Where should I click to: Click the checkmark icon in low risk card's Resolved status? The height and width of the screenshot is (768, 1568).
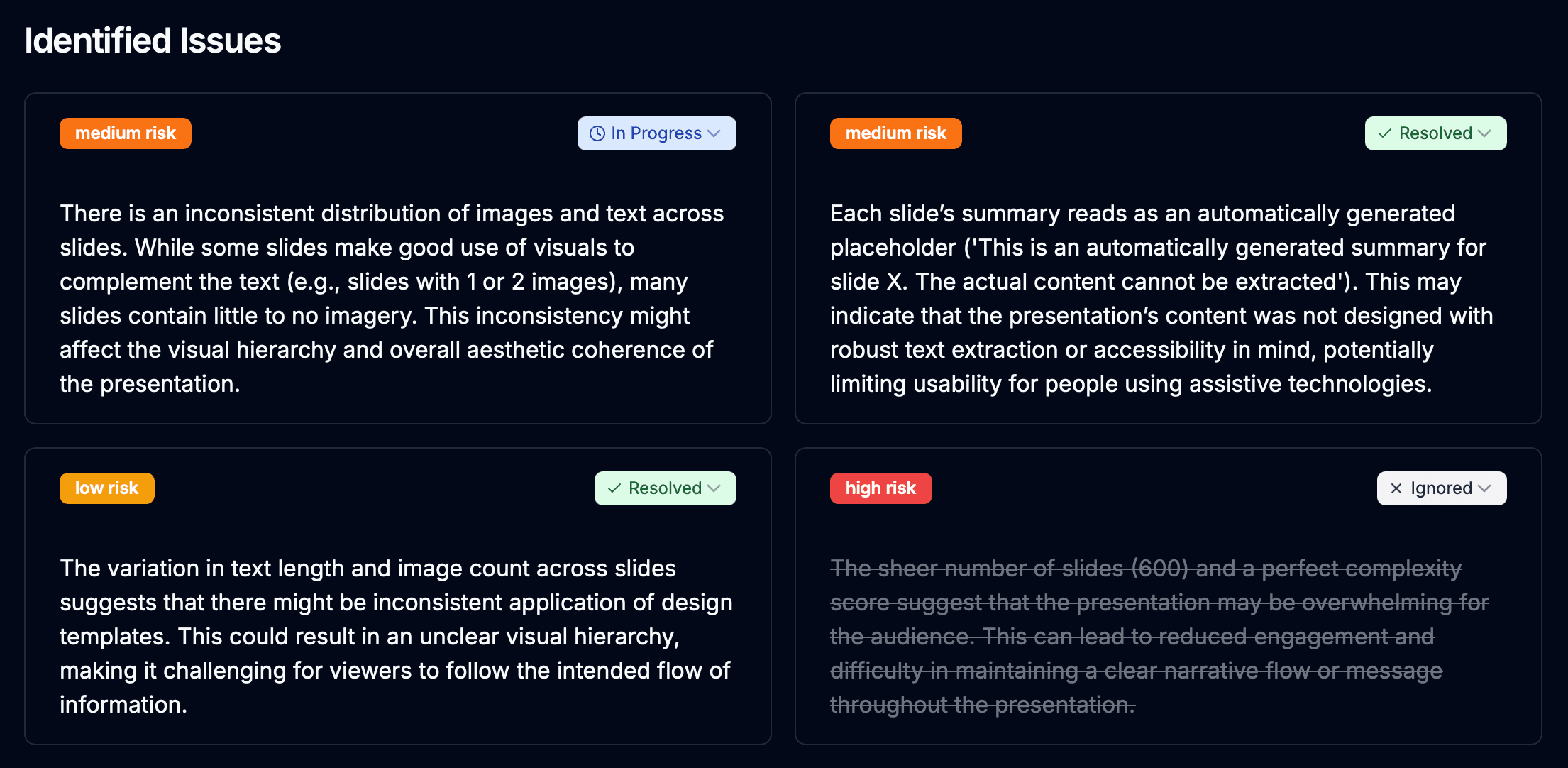[x=614, y=488]
